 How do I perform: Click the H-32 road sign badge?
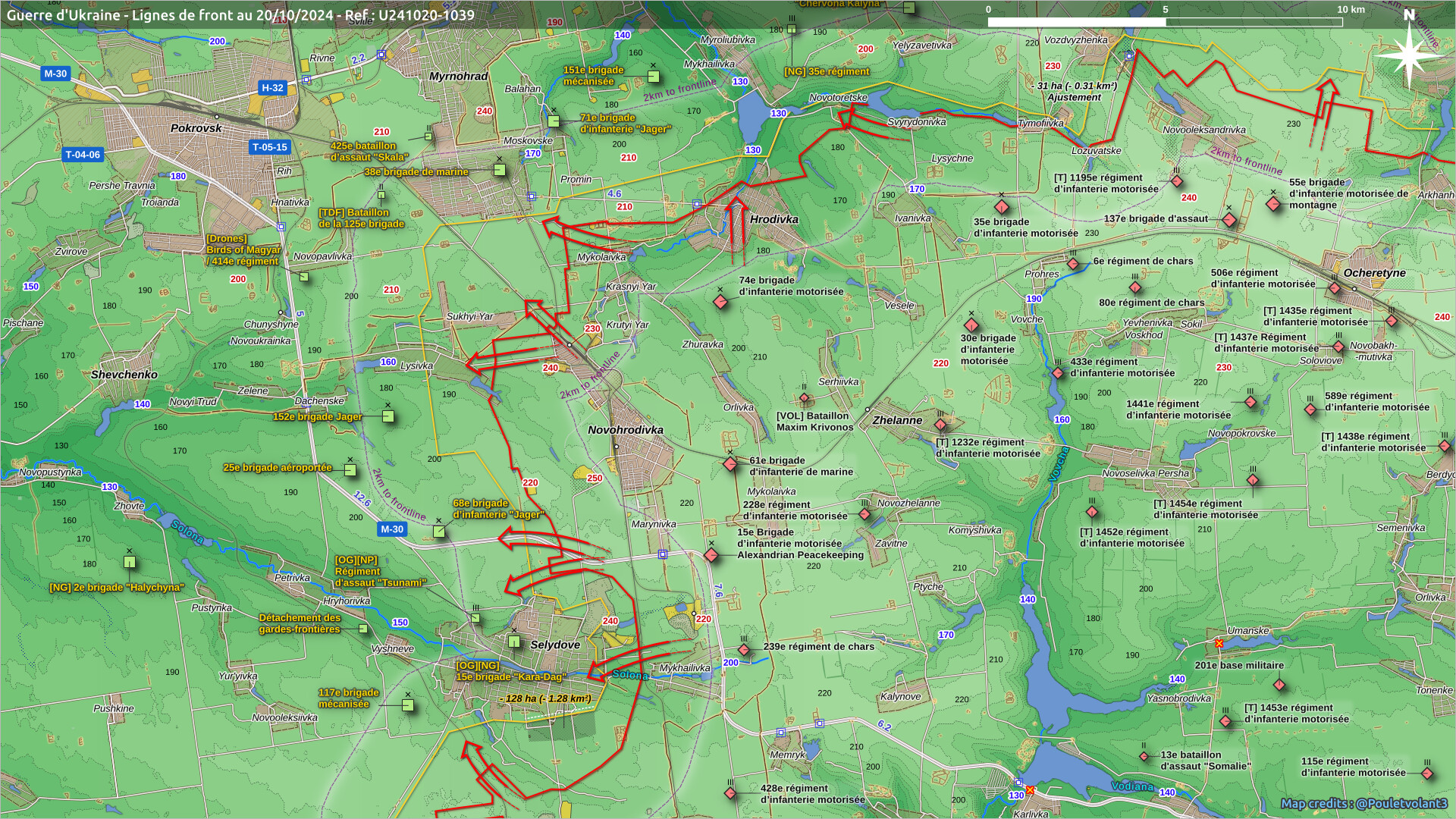[272, 88]
